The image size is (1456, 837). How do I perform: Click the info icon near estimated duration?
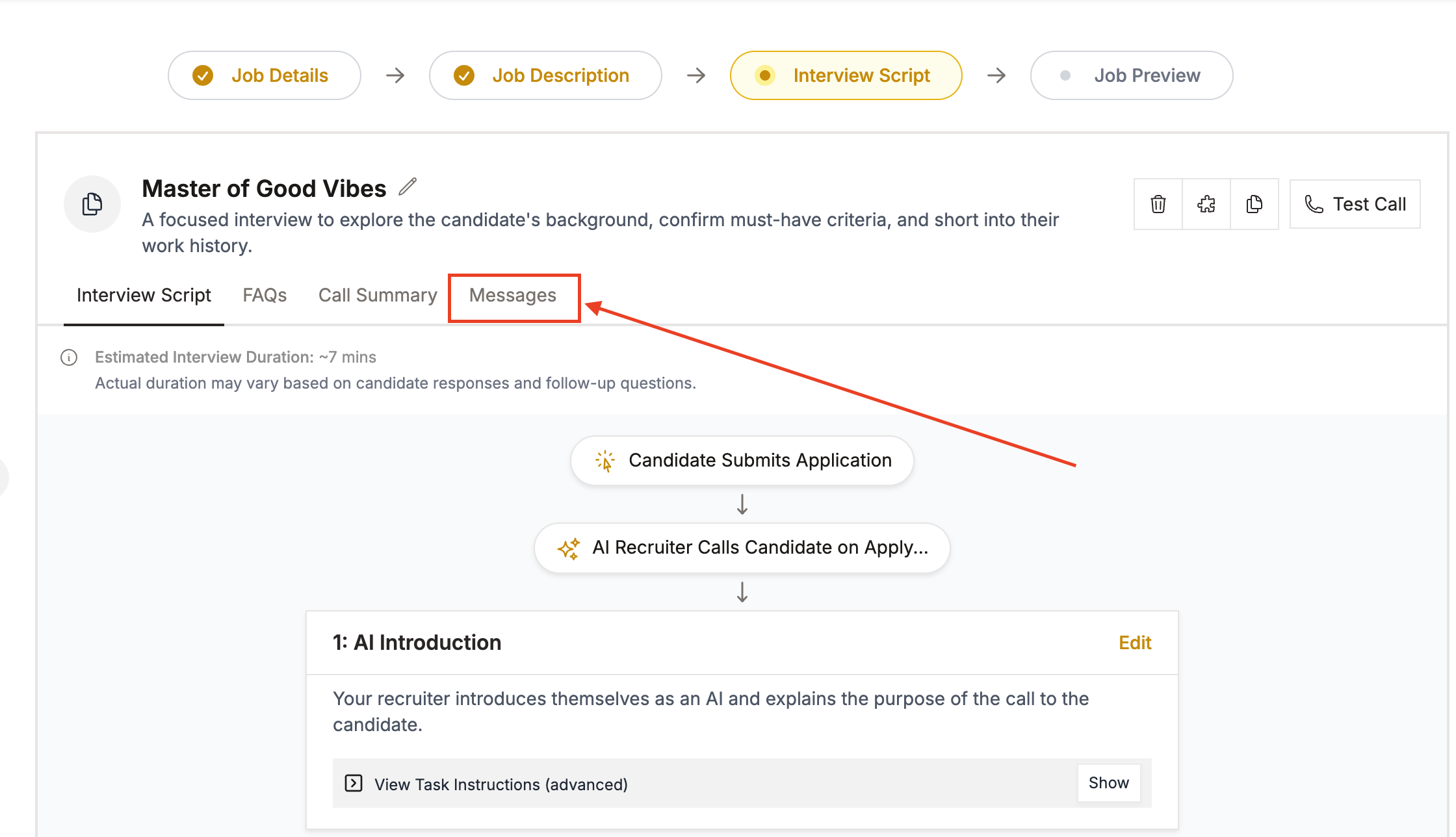(x=69, y=357)
